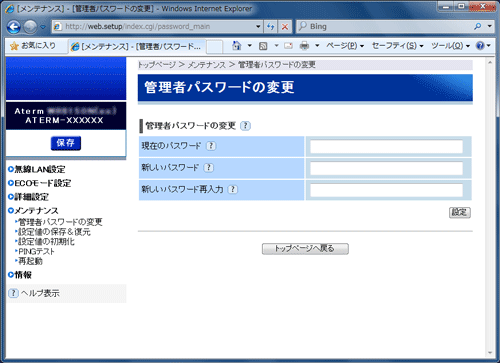
Task: Focus the 現在のパスワード input field
Action: [386, 146]
